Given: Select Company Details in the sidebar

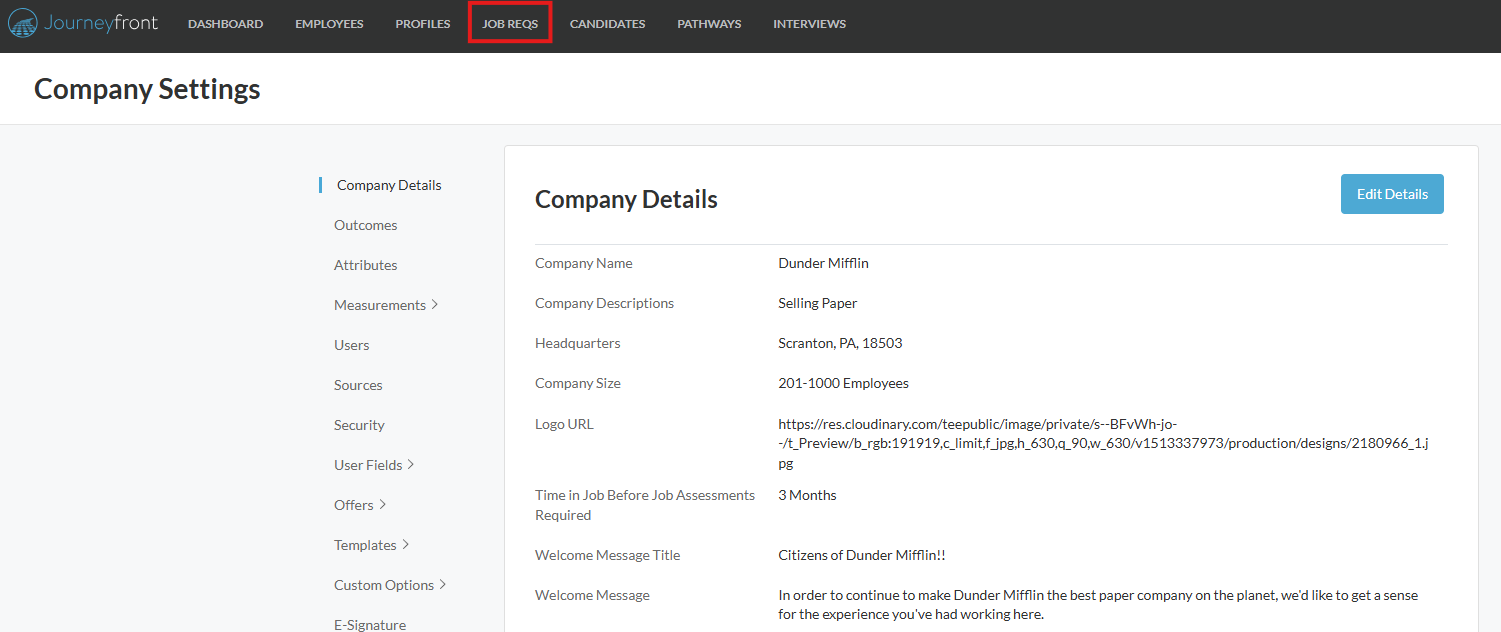Looking at the screenshot, I should coord(389,185).
